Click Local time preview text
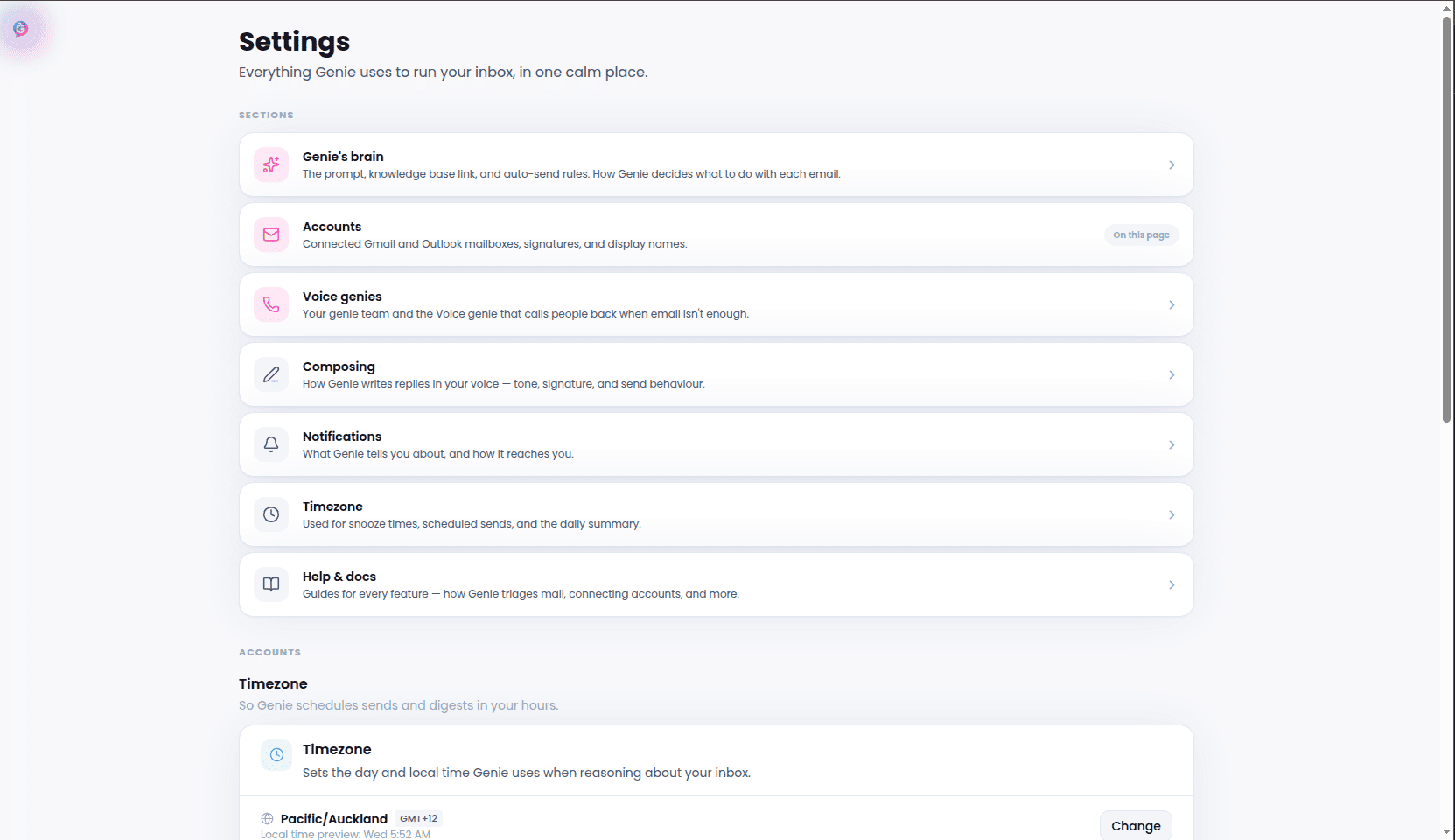This screenshot has width=1455, height=840. click(x=346, y=835)
